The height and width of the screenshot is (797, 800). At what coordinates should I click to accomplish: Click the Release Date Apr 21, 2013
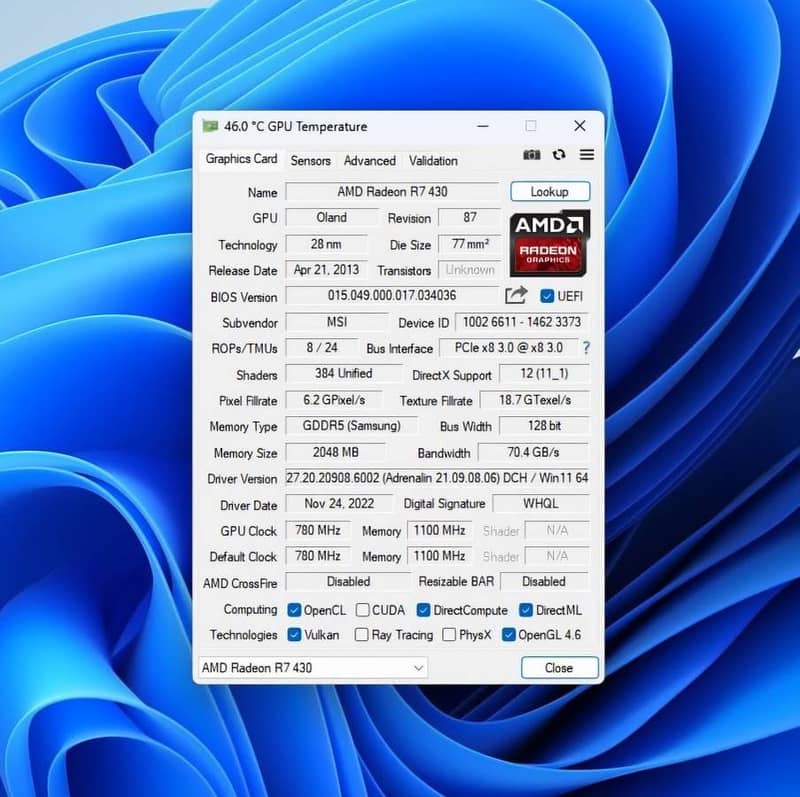pos(326,270)
